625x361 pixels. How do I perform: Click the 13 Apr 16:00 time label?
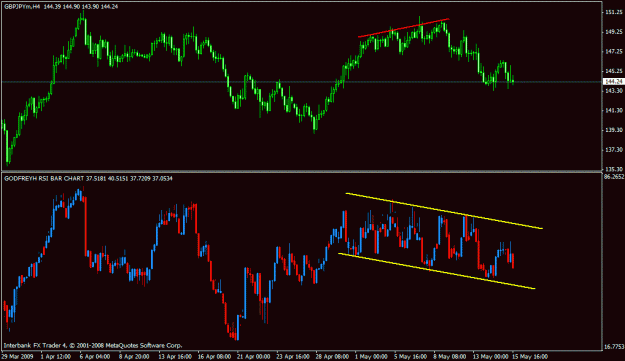pos(175,356)
